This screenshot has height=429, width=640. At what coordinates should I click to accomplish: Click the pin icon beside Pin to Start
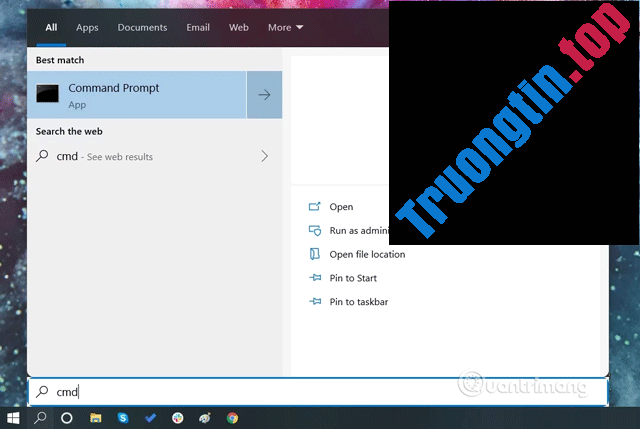coord(315,278)
